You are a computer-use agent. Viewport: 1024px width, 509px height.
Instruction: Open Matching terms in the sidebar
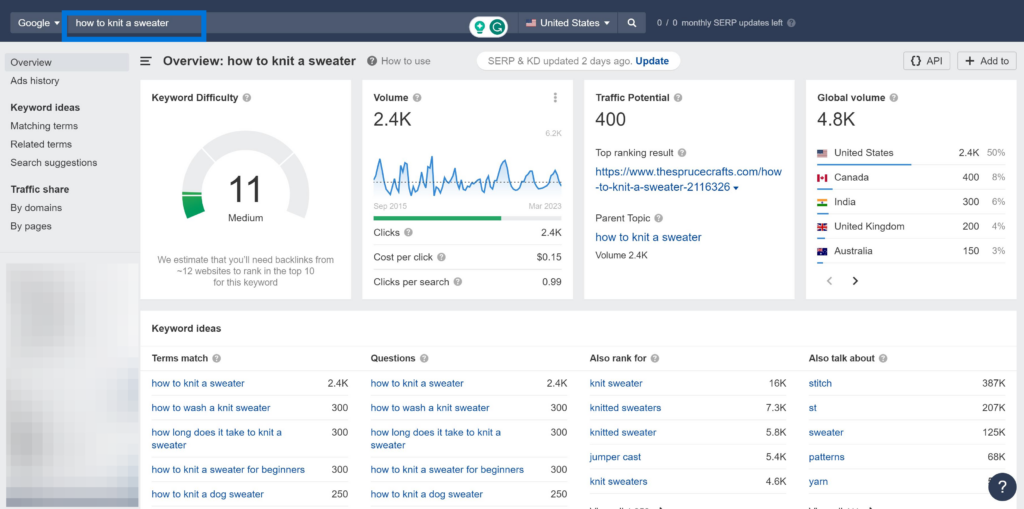[44, 126]
